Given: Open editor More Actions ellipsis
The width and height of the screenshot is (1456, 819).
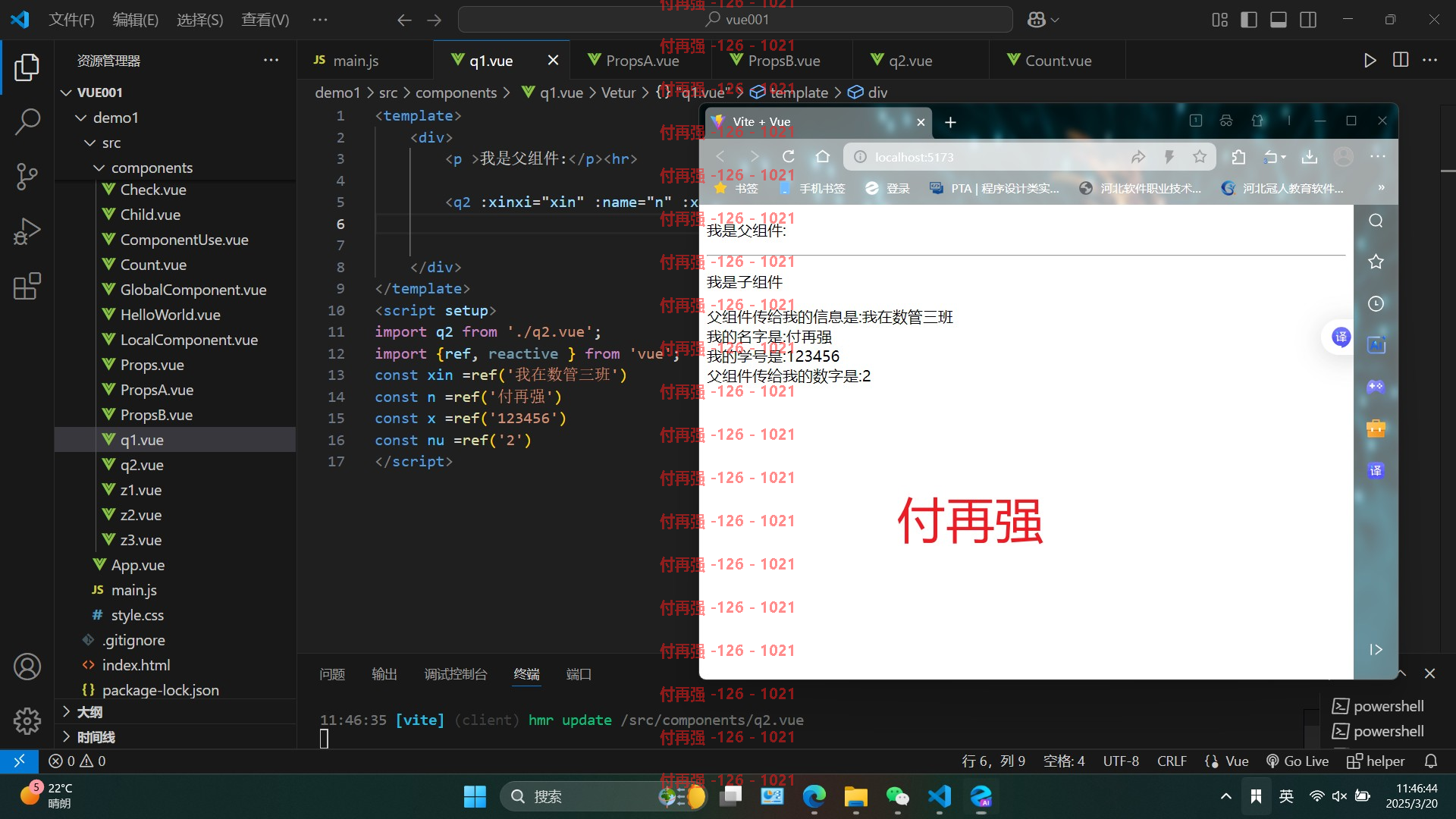Looking at the screenshot, I should click(1430, 60).
